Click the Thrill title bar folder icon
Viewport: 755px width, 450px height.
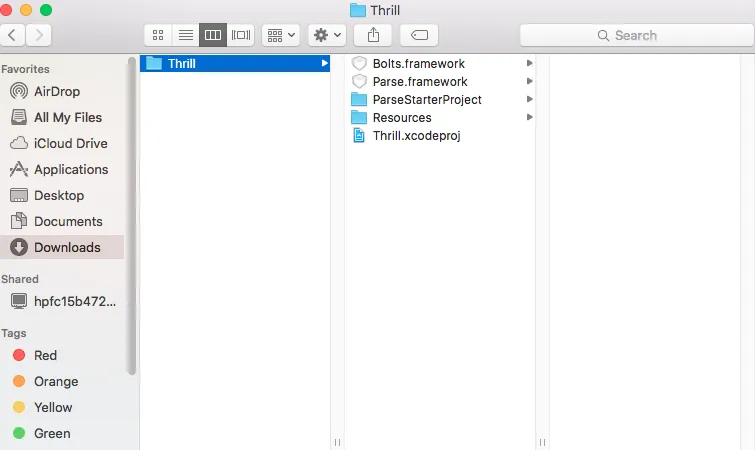click(357, 10)
